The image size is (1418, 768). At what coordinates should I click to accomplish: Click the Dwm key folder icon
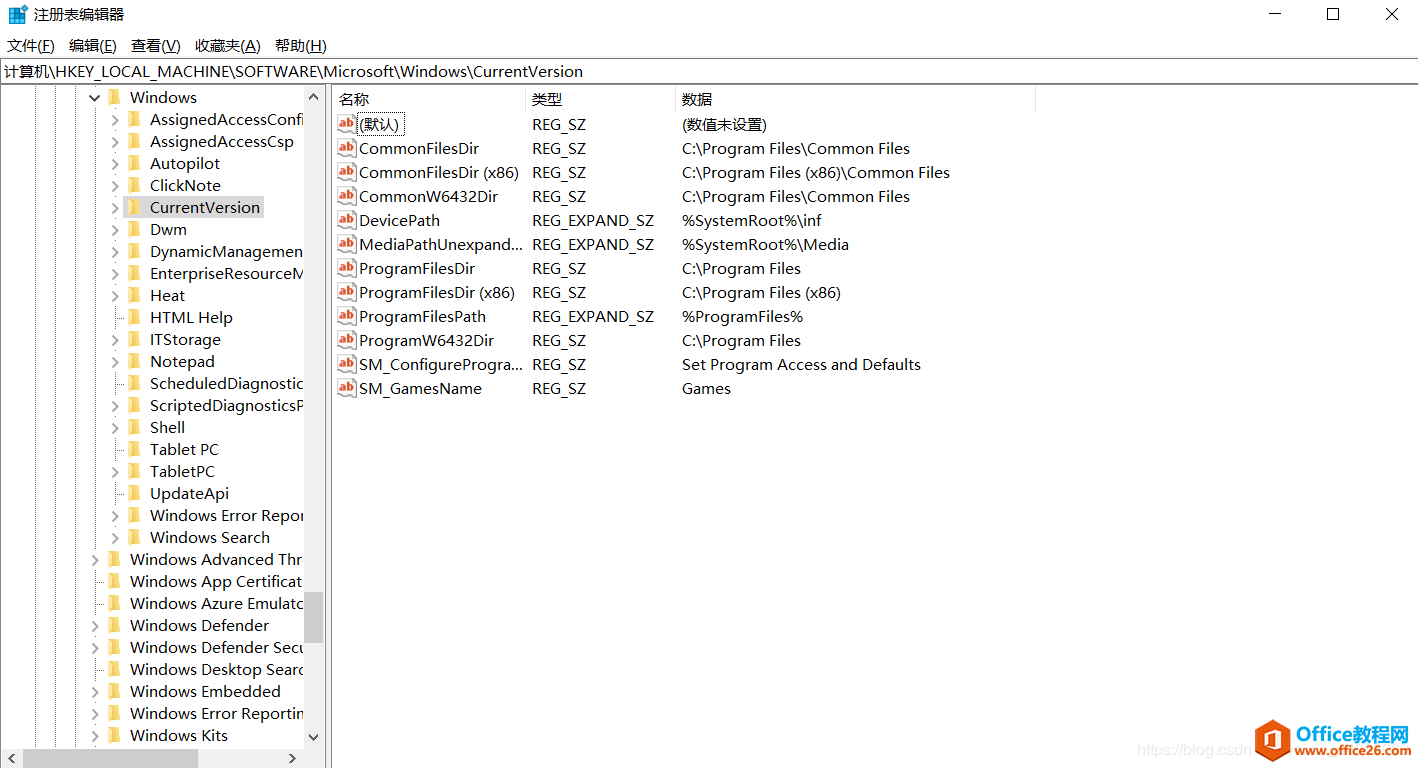click(x=134, y=229)
